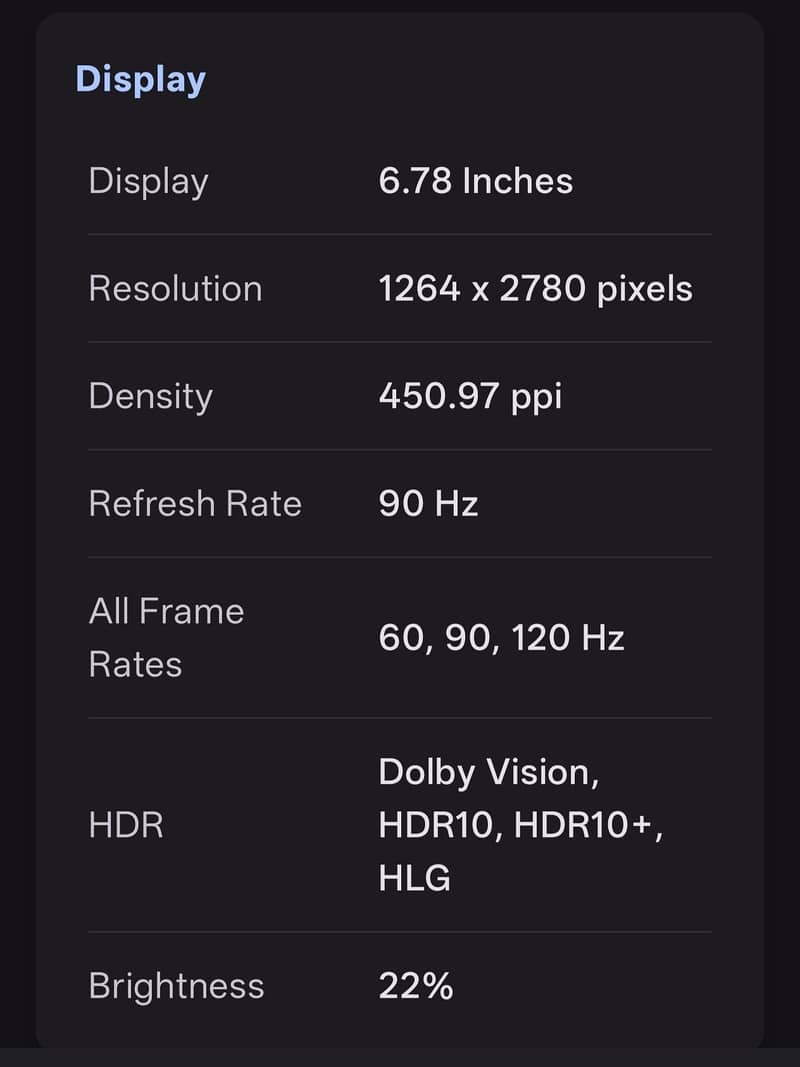Viewport: 800px width, 1067px height.
Task: Click the 60, 90, 120 Hz value
Action: pyautogui.click(x=501, y=638)
